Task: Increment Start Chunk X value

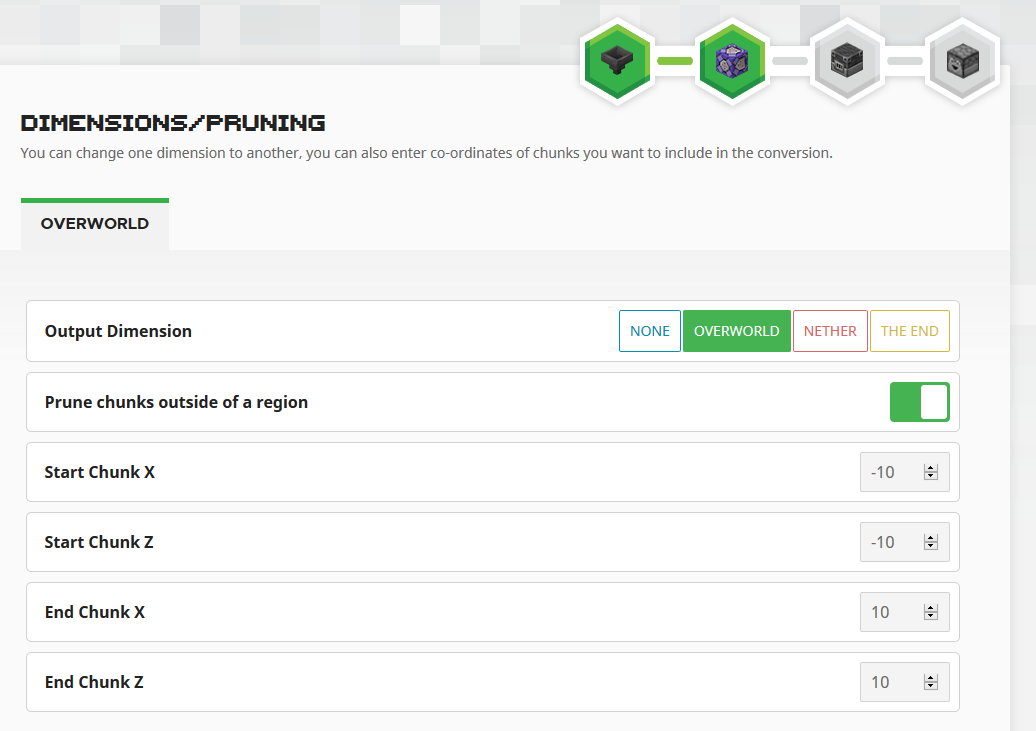Action: point(931,468)
